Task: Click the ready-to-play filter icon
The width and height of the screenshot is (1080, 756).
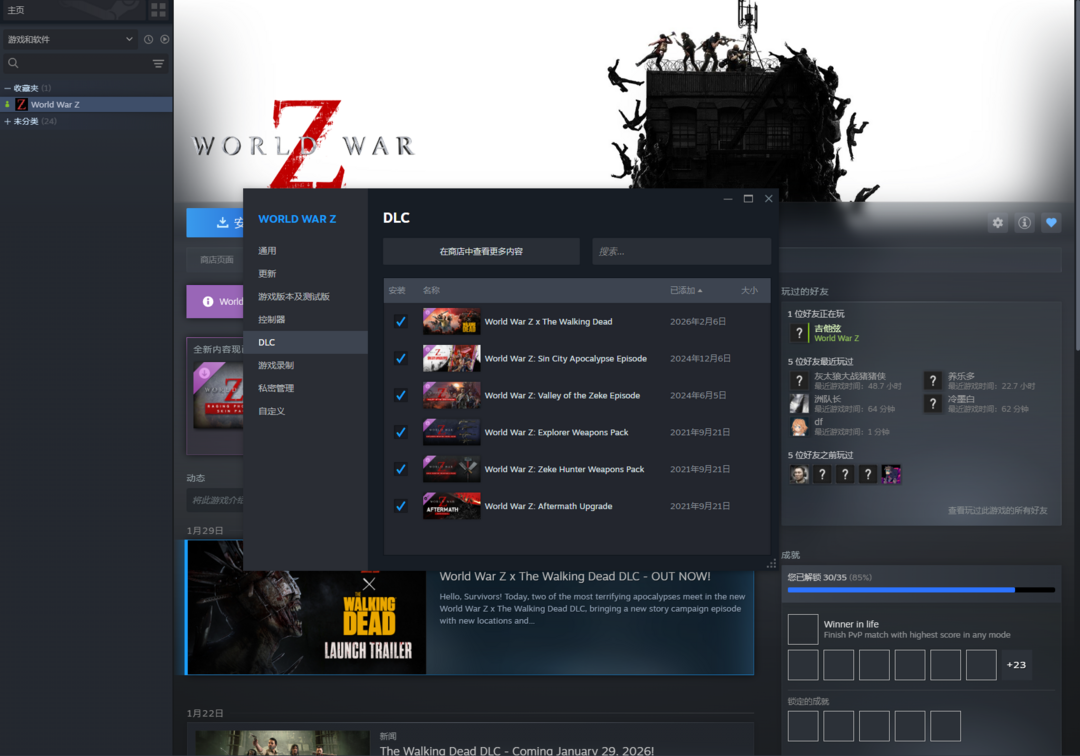Action: click(165, 39)
